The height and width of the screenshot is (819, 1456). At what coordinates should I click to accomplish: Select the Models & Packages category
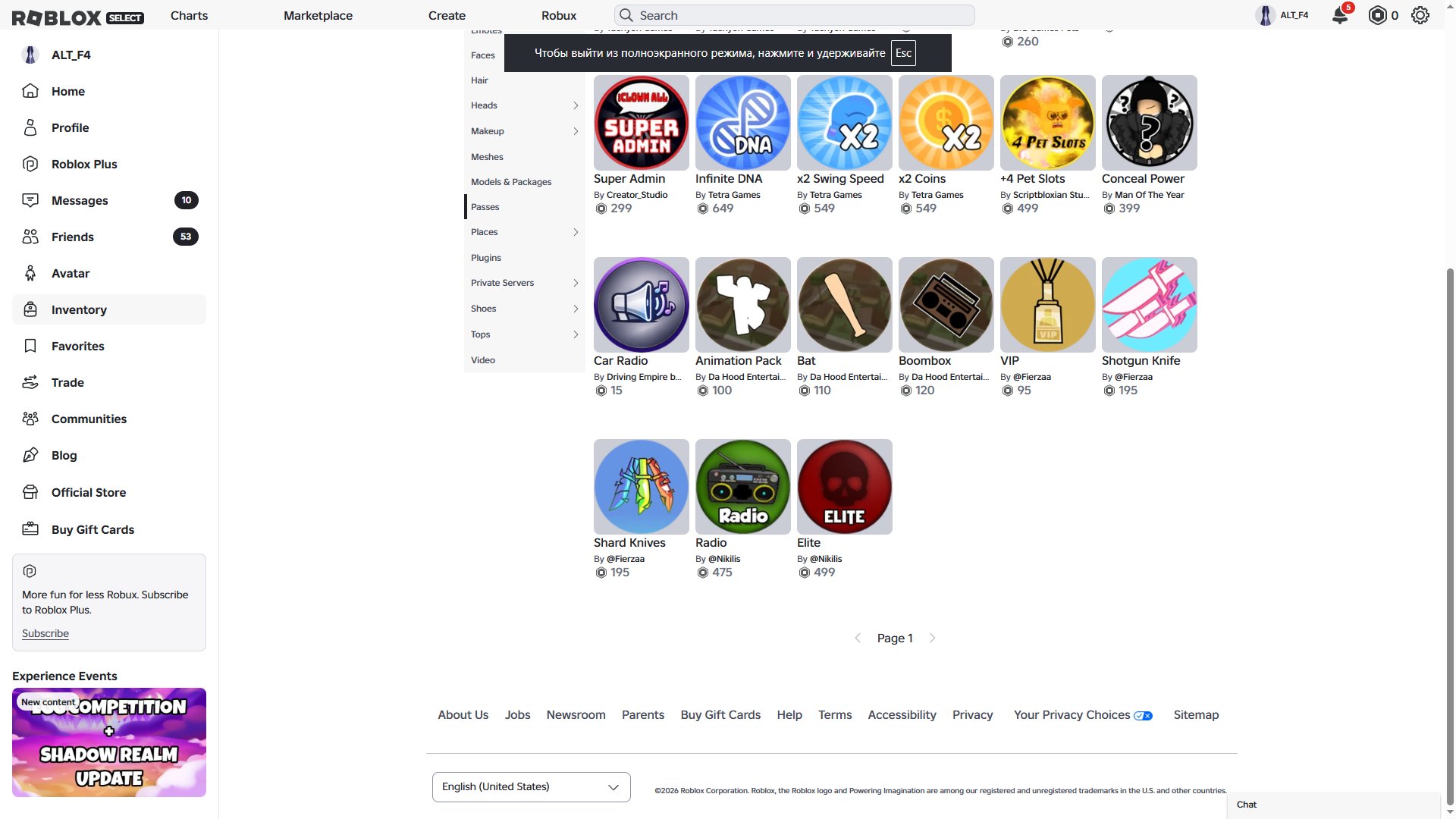525,182
